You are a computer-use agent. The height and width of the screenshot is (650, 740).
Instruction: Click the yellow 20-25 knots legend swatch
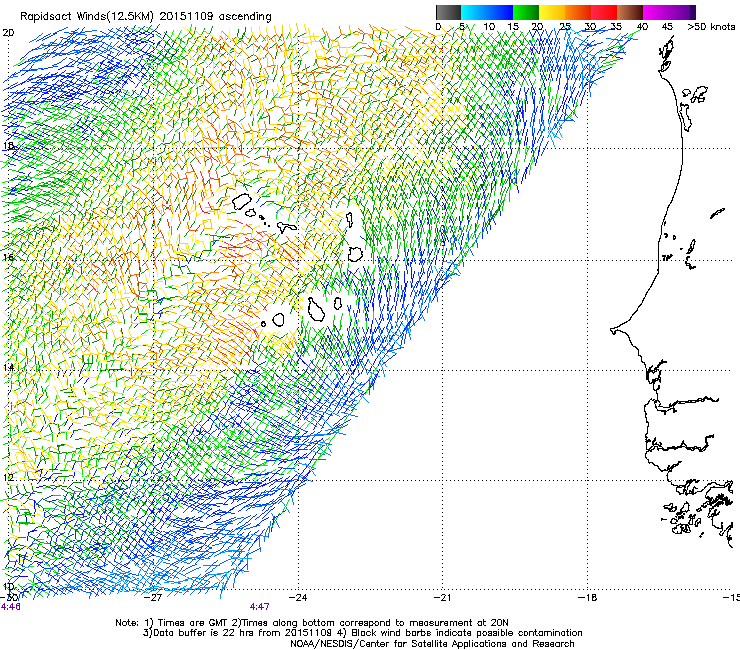552,12
